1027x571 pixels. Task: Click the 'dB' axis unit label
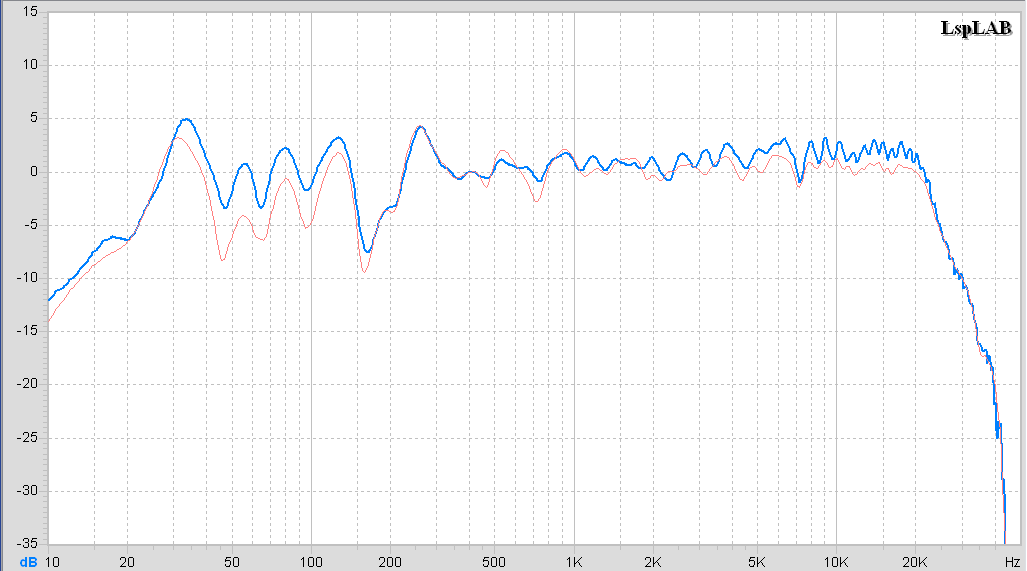(28, 562)
